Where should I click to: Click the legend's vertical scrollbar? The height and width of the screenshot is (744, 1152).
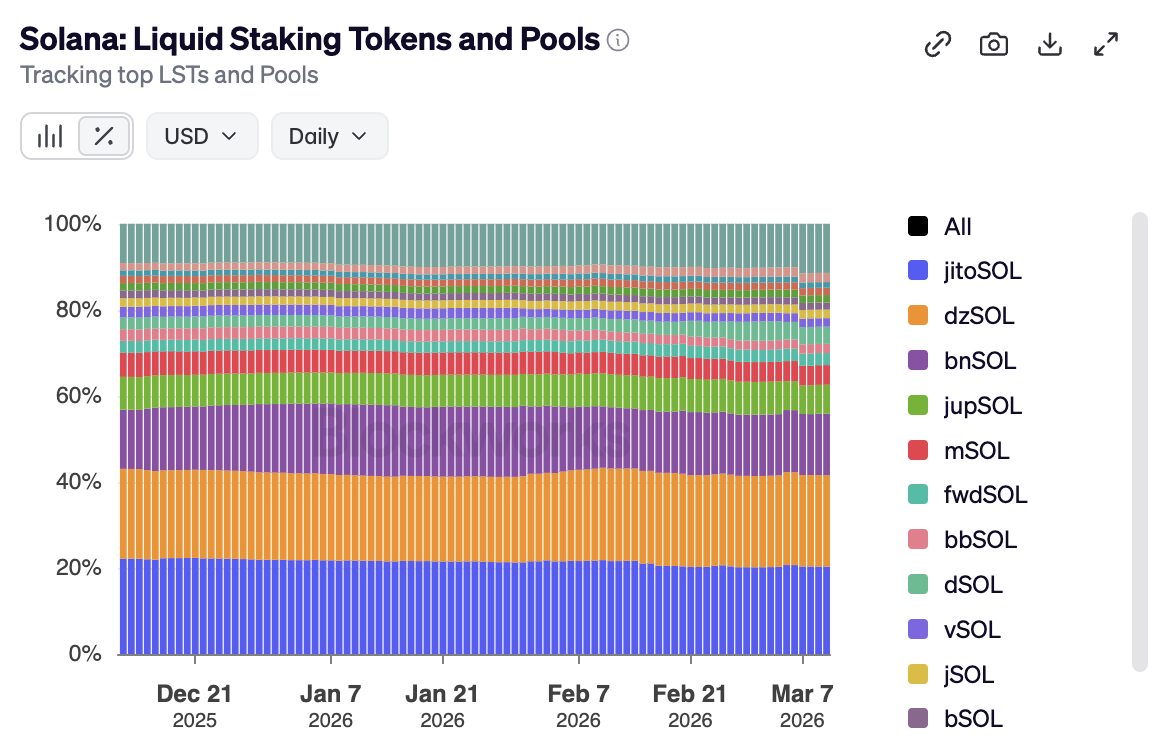1139,440
